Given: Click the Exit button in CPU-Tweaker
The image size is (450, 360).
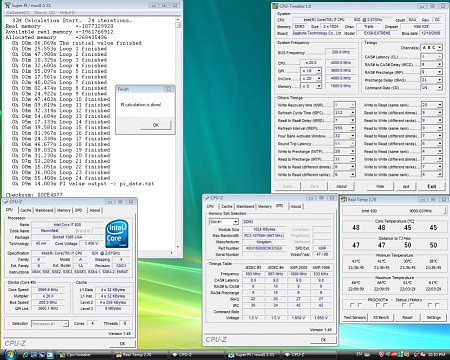Looking at the screenshot, I should [x=432, y=186].
